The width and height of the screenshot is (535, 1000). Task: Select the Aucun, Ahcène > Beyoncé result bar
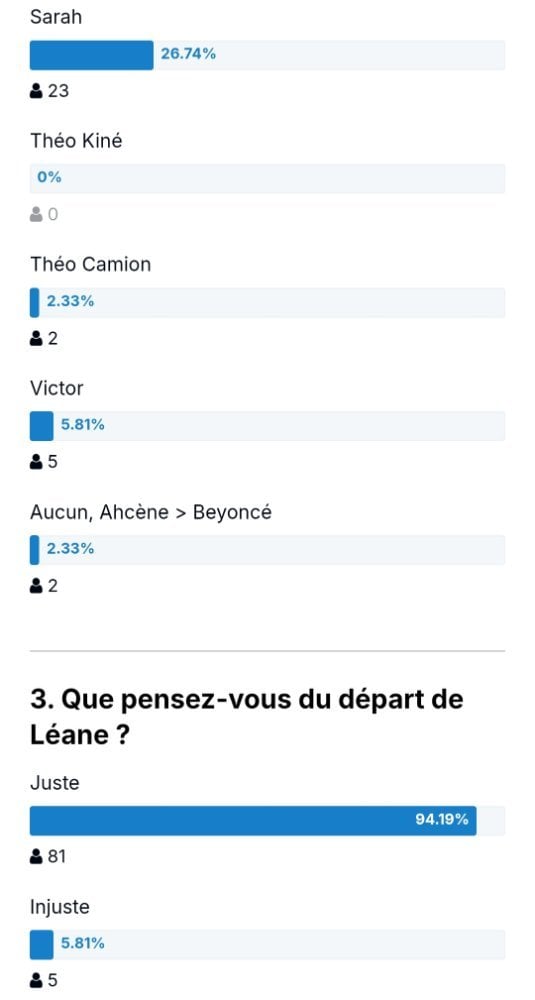267,550
